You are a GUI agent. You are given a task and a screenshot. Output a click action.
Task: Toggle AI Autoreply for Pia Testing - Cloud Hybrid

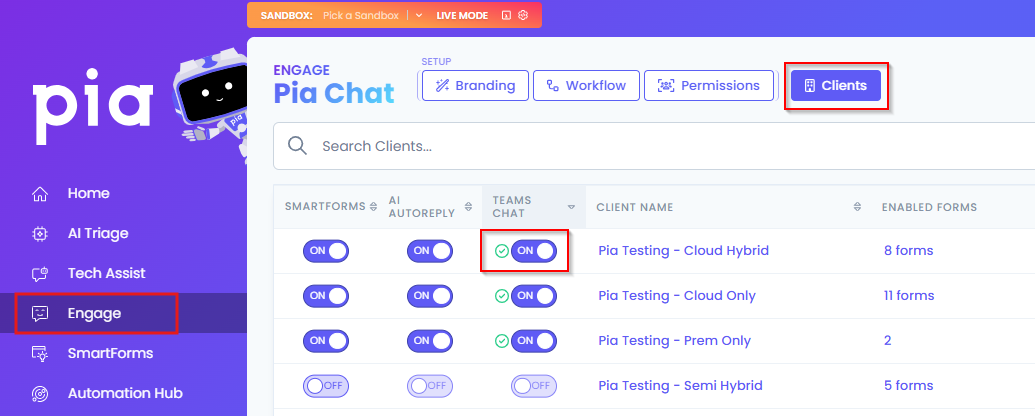(x=430, y=251)
